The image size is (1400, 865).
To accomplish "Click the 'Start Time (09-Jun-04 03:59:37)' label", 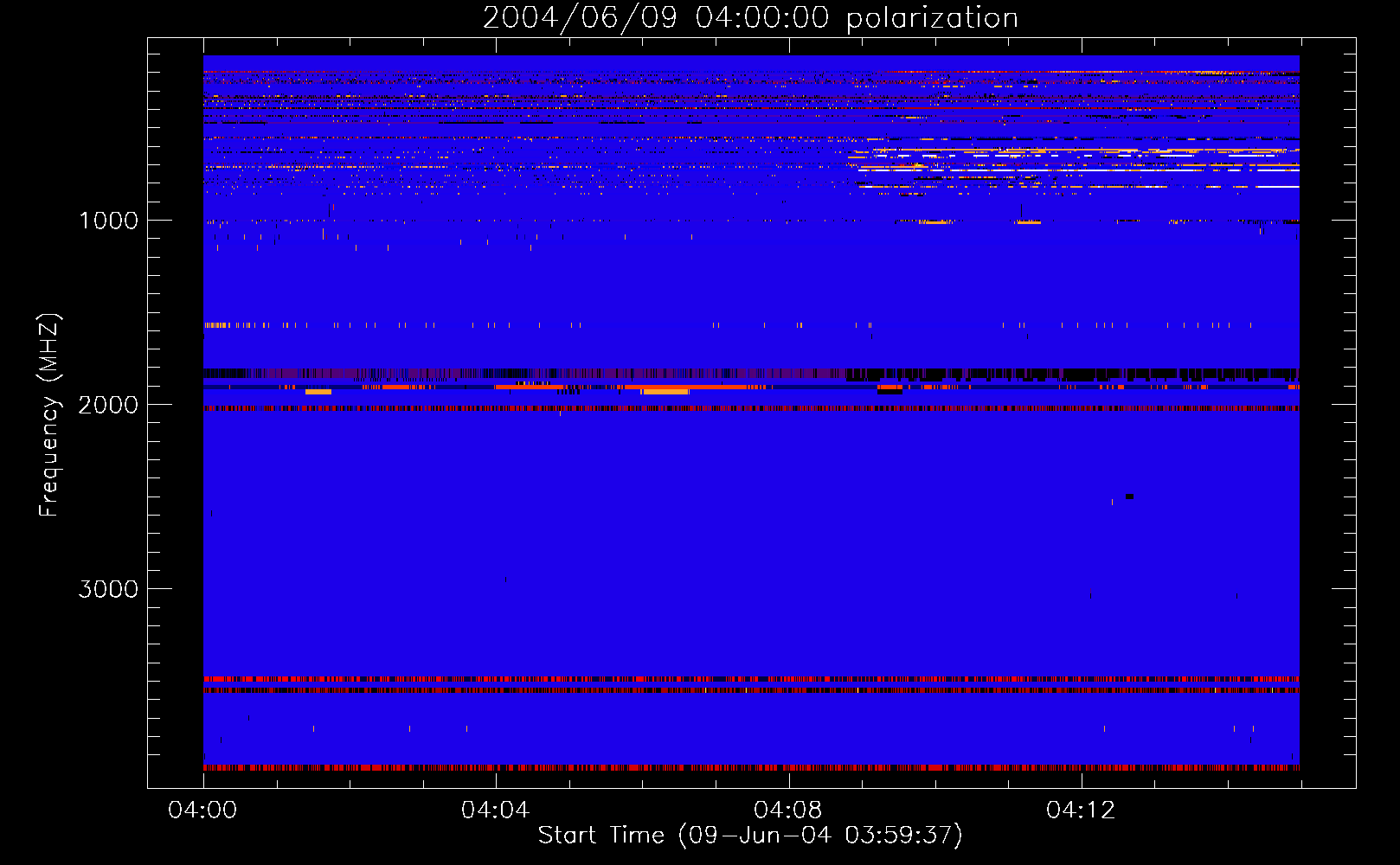I will click(x=750, y=836).
